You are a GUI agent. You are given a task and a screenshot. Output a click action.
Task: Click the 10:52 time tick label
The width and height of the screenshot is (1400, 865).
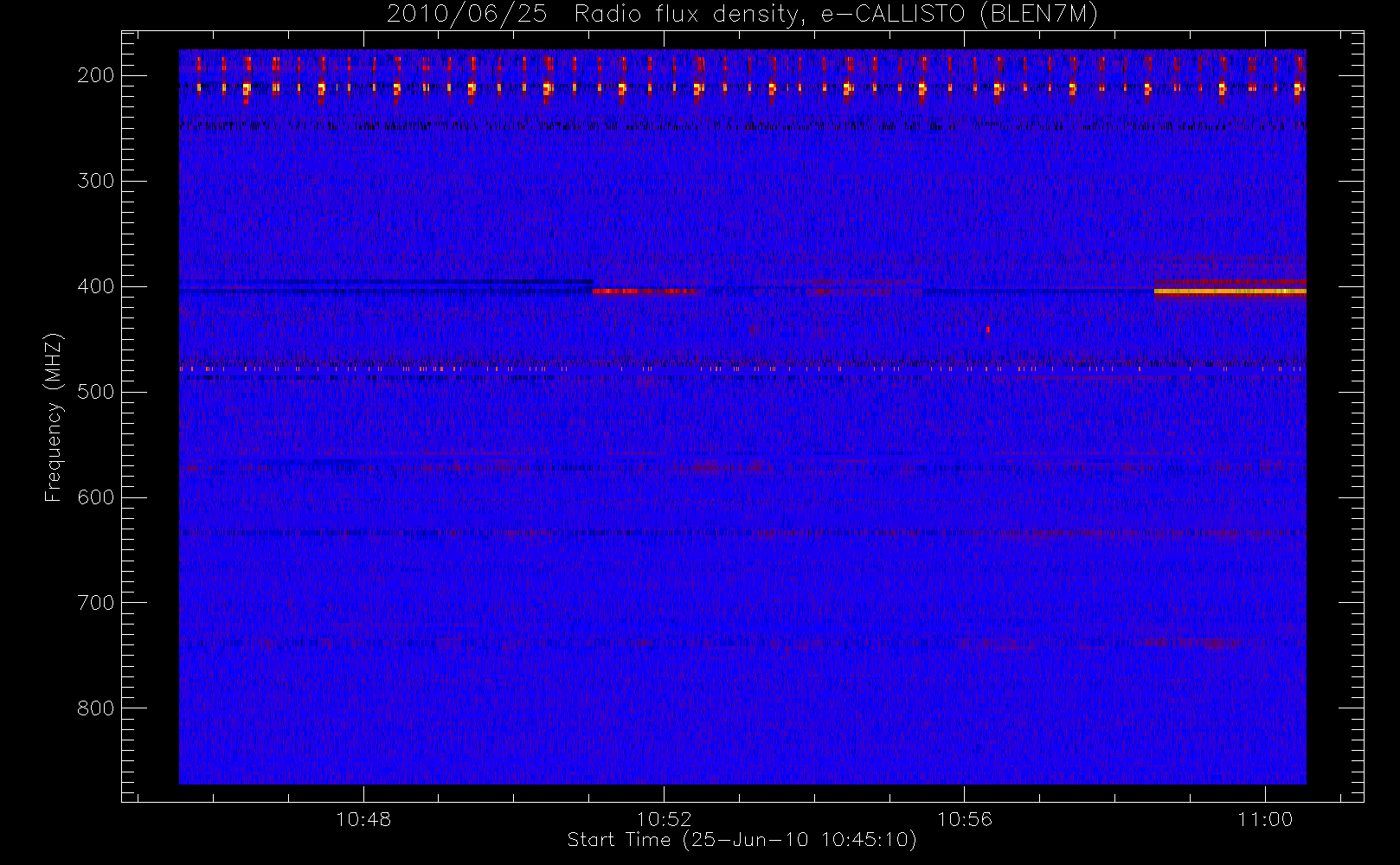(x=664, y=819)
